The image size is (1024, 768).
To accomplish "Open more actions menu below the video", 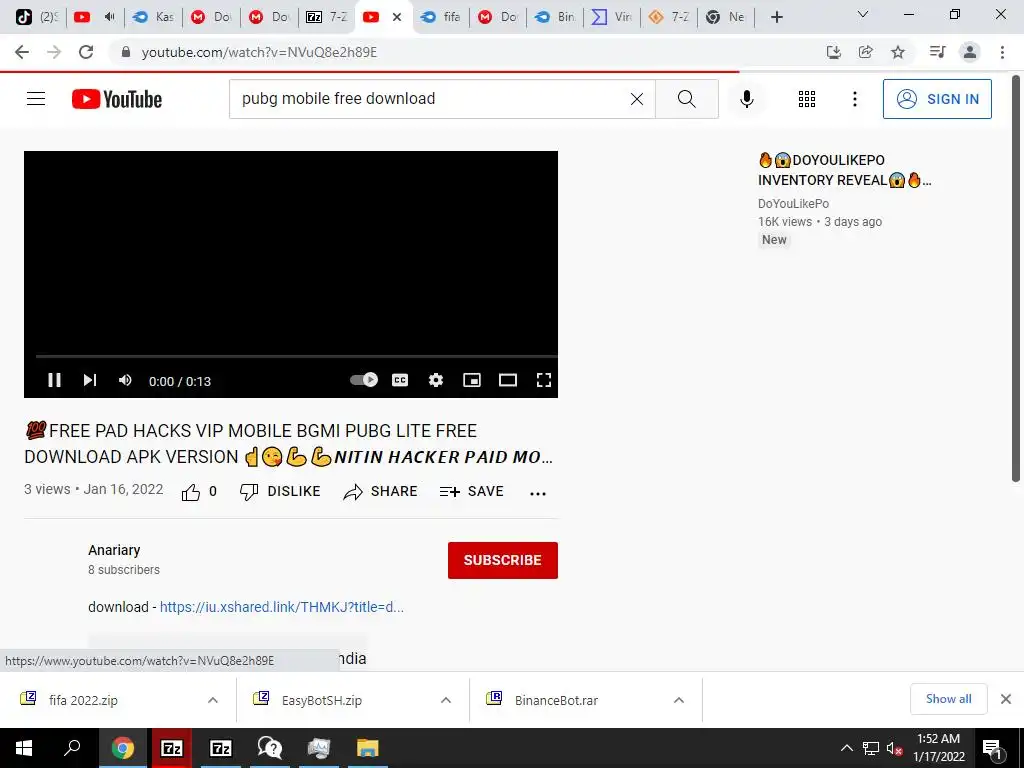I will click(x=537, y=493).
